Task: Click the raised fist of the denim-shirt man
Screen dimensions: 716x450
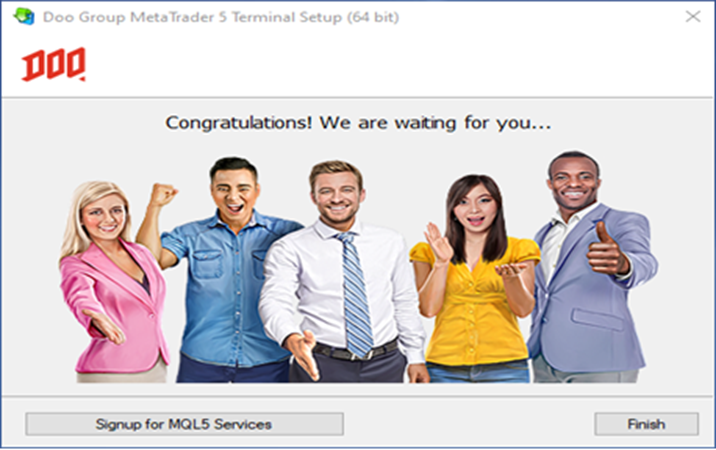Action: tap(163, 195)
